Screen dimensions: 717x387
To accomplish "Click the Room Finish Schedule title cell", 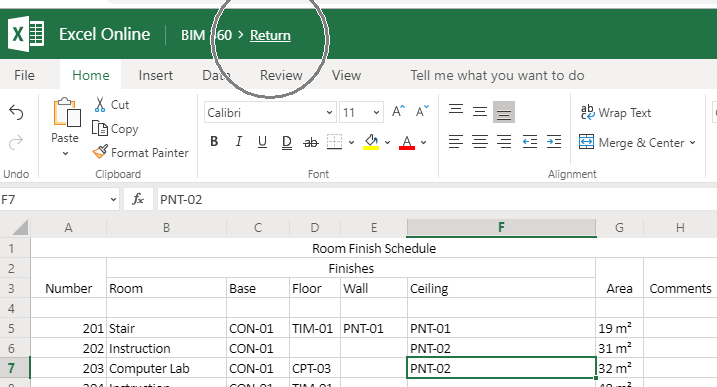I will click(374, 248).
